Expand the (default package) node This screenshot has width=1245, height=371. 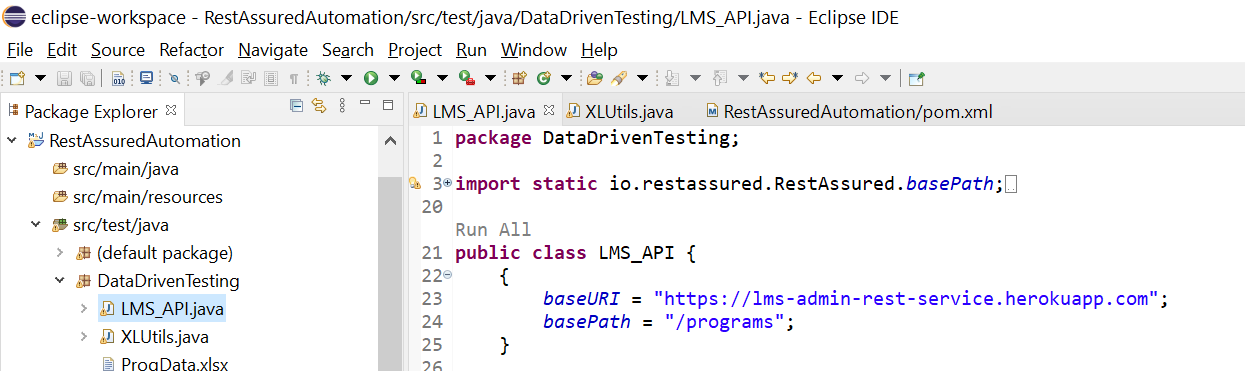(x=59, y=253)
